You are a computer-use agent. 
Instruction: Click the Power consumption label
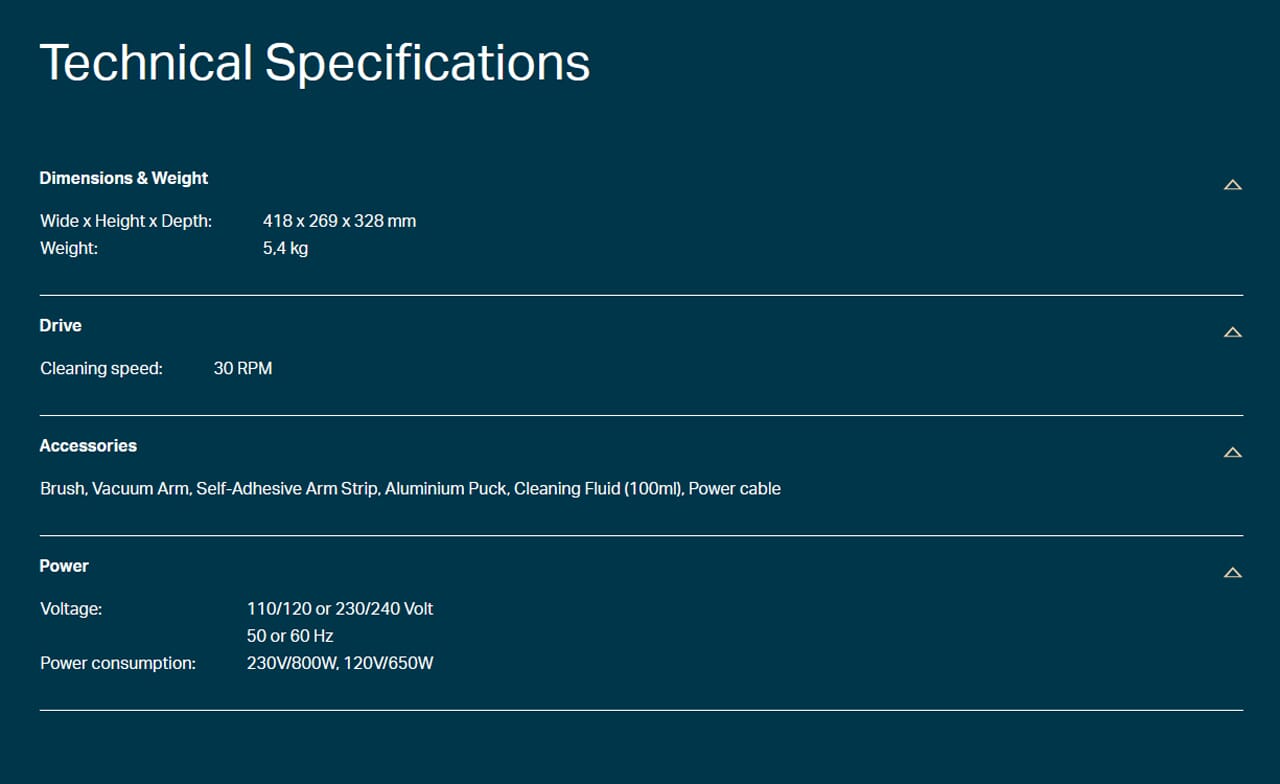coord(118,663)
